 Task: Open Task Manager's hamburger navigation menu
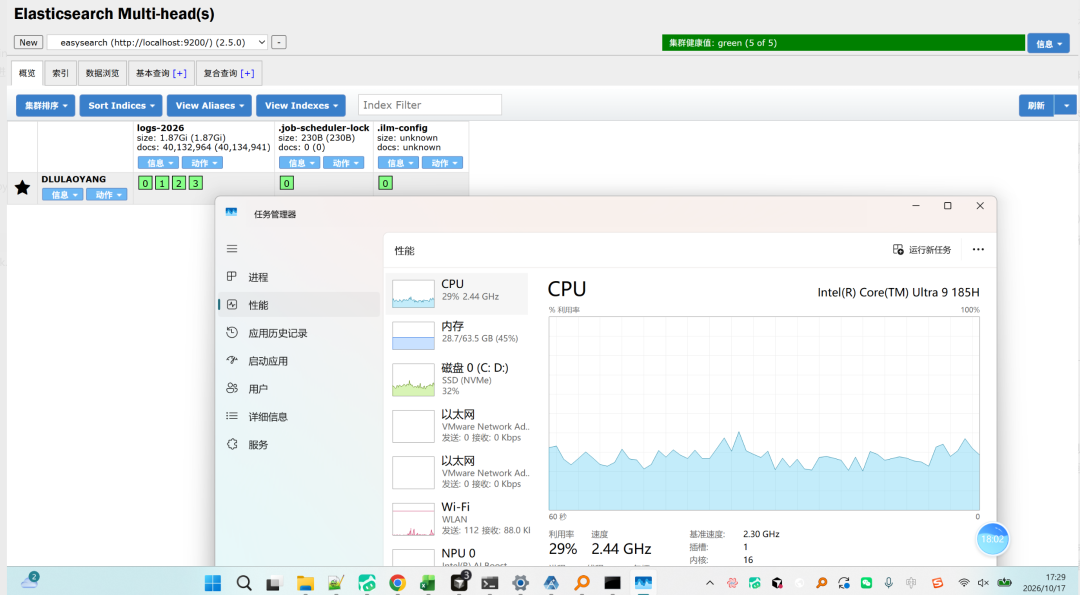click(x=232, y=249)
